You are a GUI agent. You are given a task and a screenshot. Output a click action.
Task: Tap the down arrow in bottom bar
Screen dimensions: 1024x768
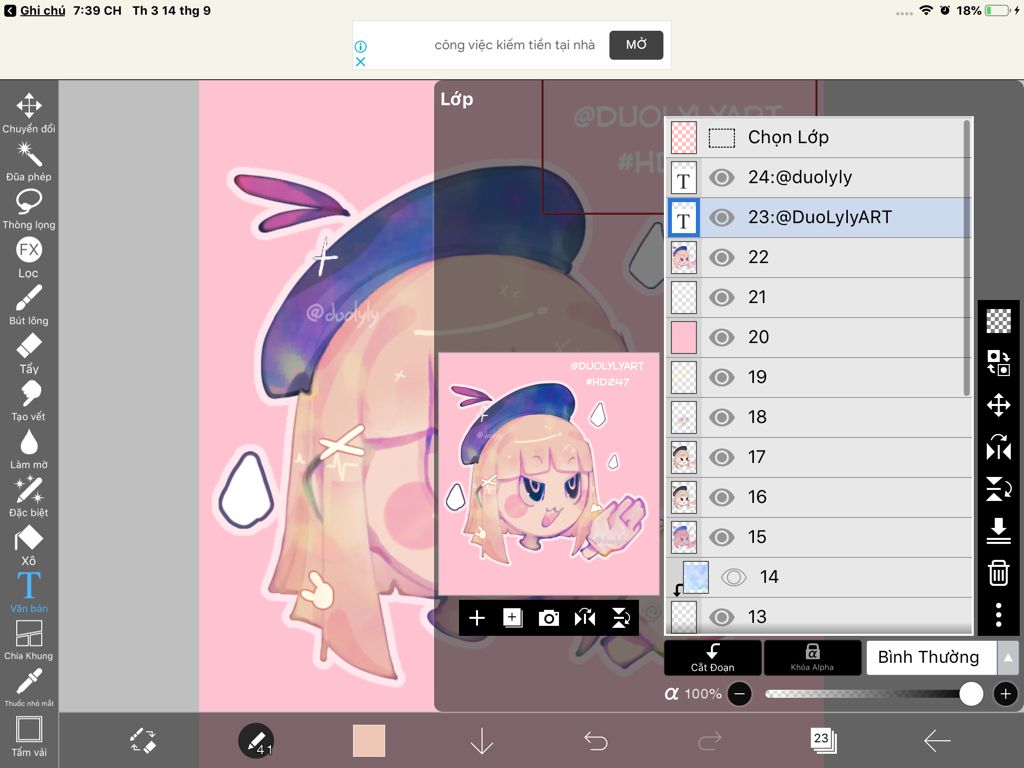(x=482, y=741)
